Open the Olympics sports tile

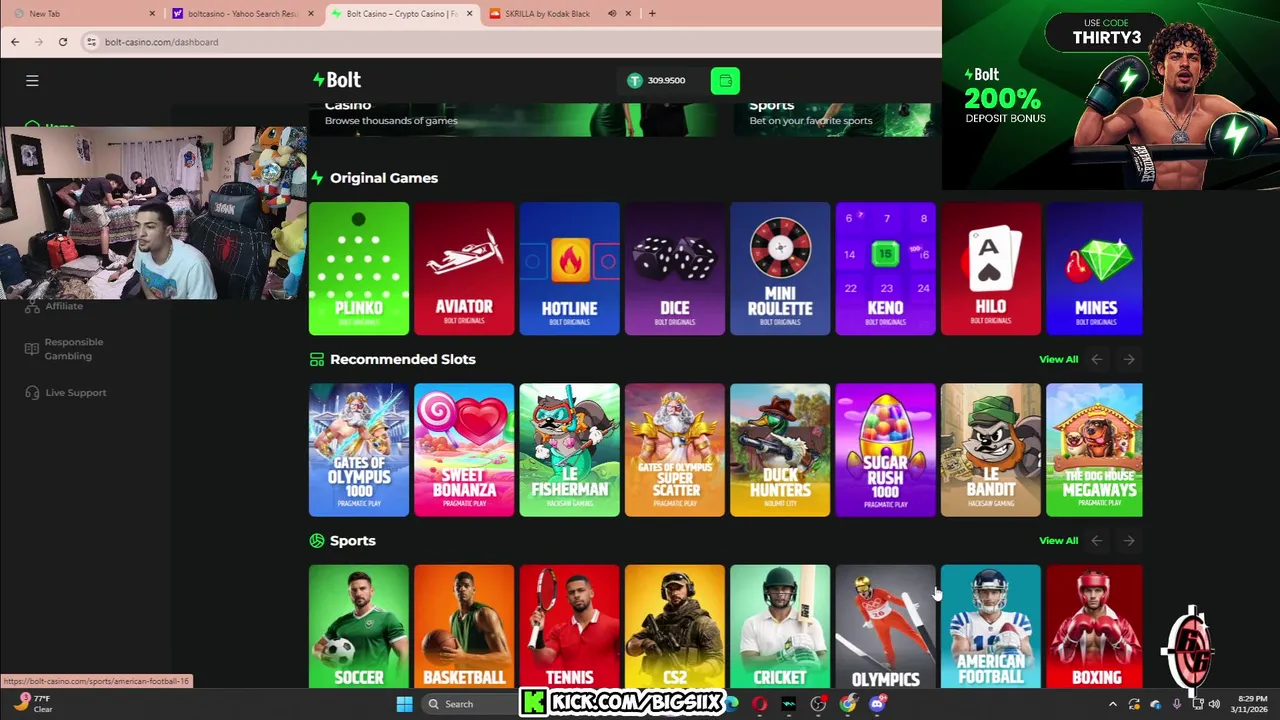tap(885, 627)
